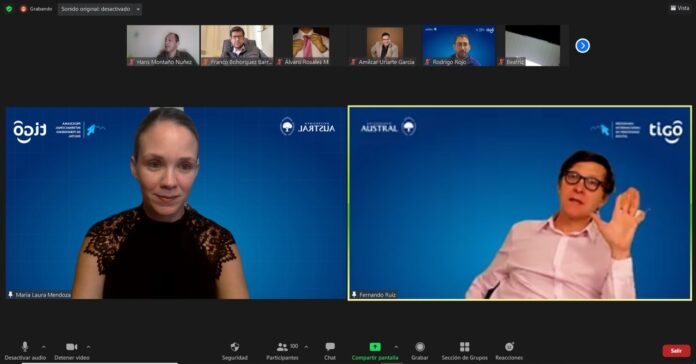Open the Vista view menu
This screenshot has height=364, width=696.
click(x=680, y=8)
